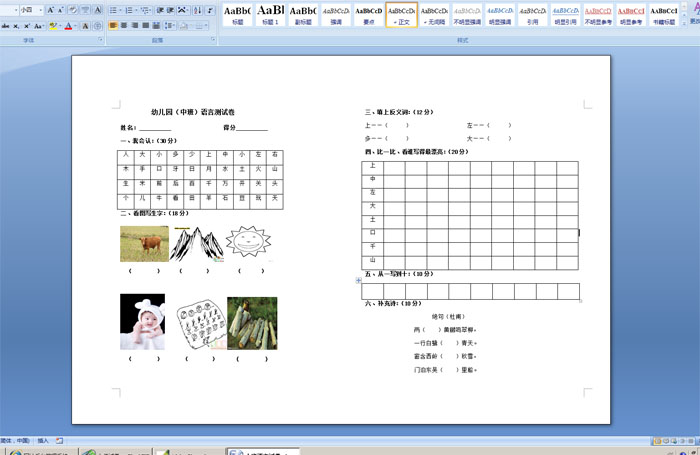700x455 pixels.
Task: Select the wood logs photo
Action: (252, 323)
